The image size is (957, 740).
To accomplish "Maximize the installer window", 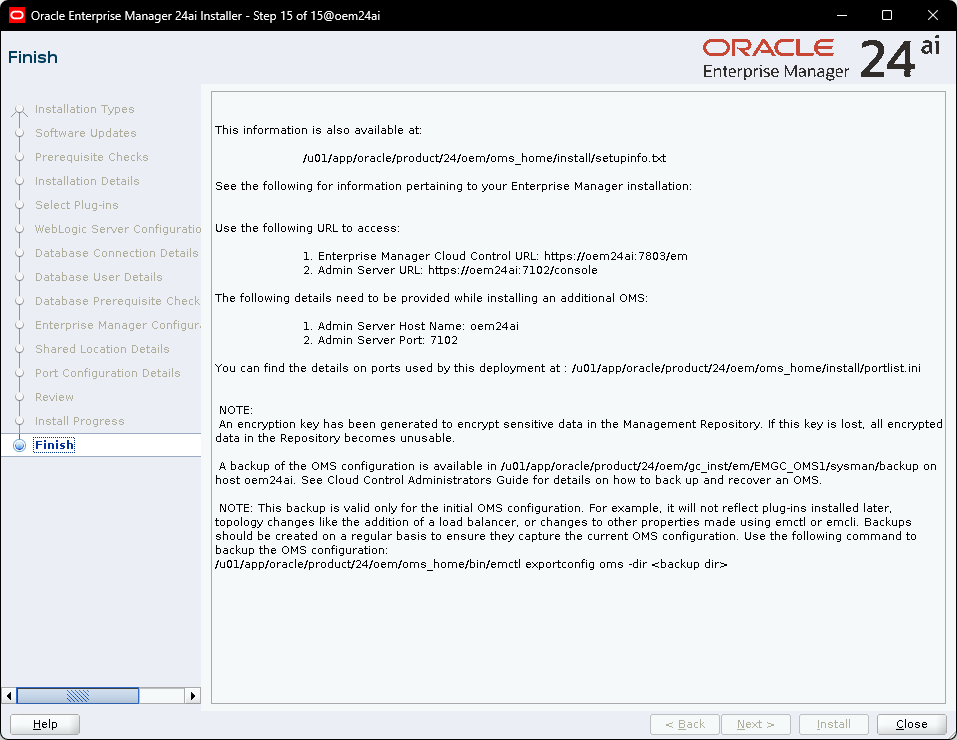I will coord(887,15).
